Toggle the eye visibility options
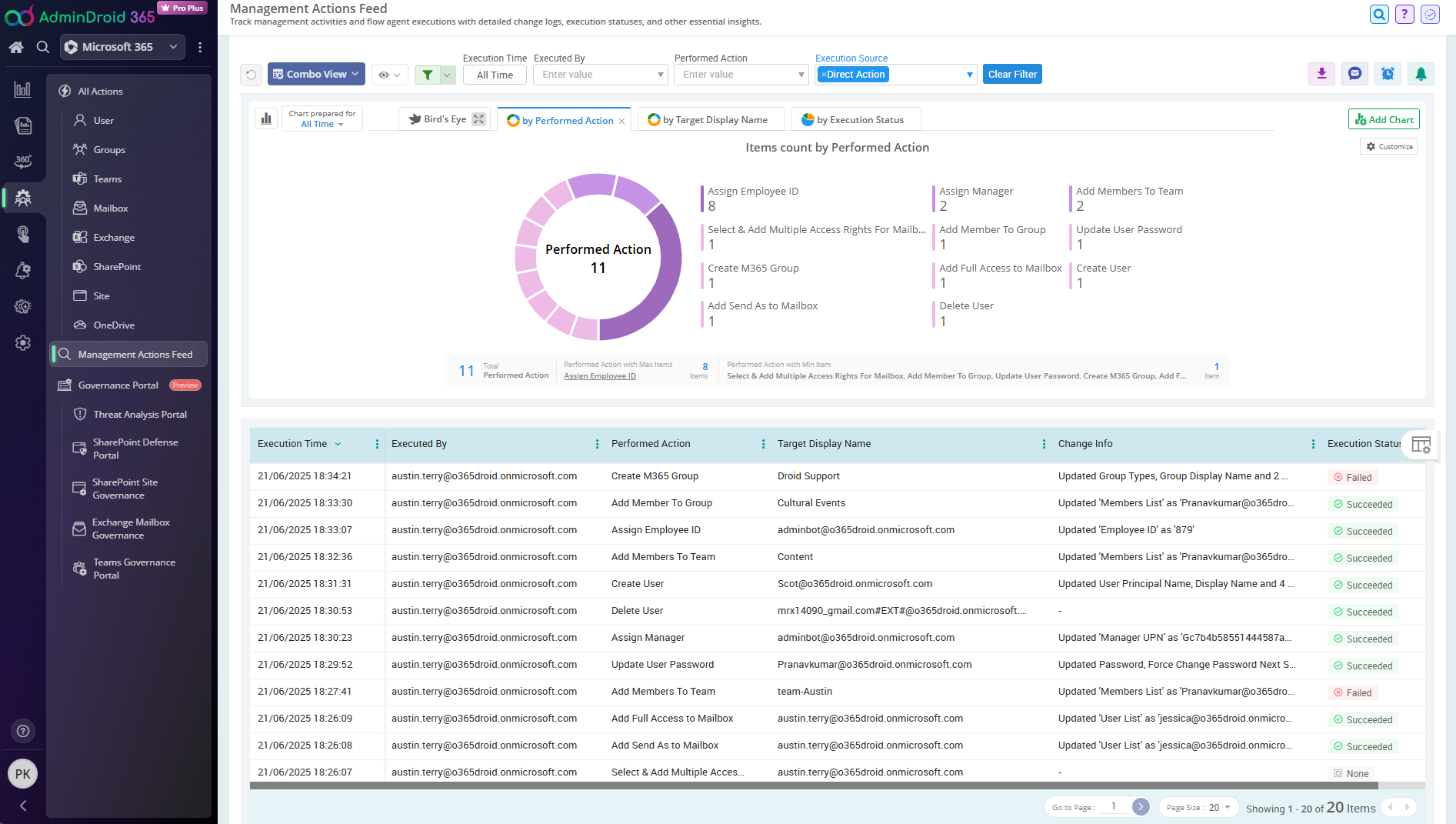The width and height of the screenshot is (1456, 824). click(388, 75)
